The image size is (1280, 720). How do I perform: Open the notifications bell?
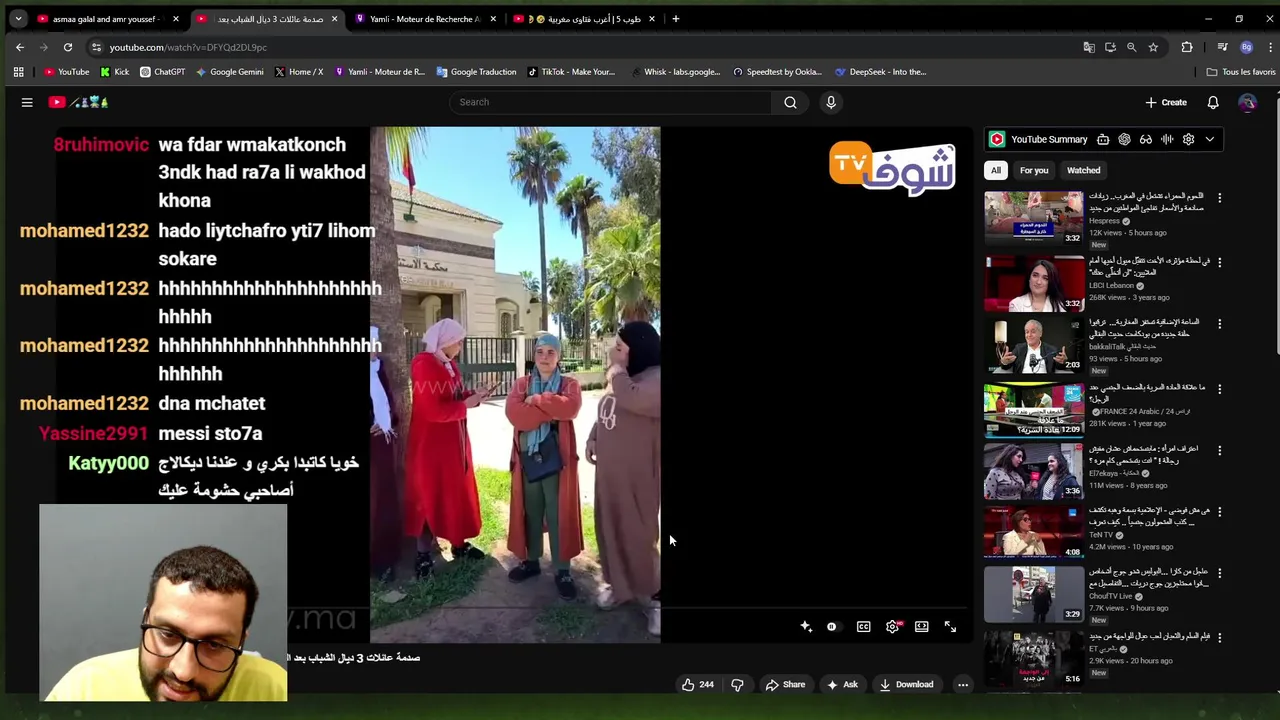tap(1212, 102)
